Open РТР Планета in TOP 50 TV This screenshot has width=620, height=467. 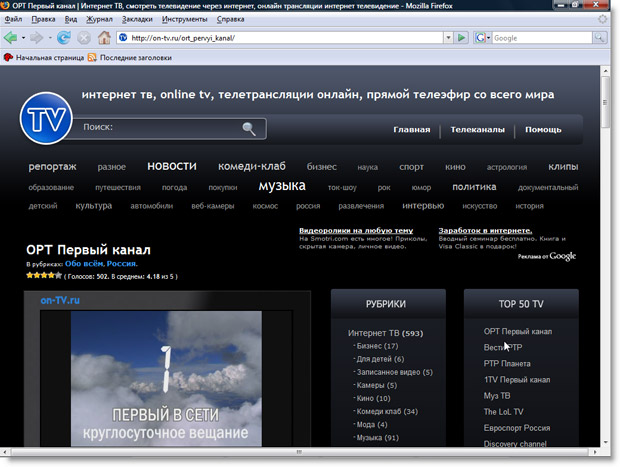click(x=507, y=363)
